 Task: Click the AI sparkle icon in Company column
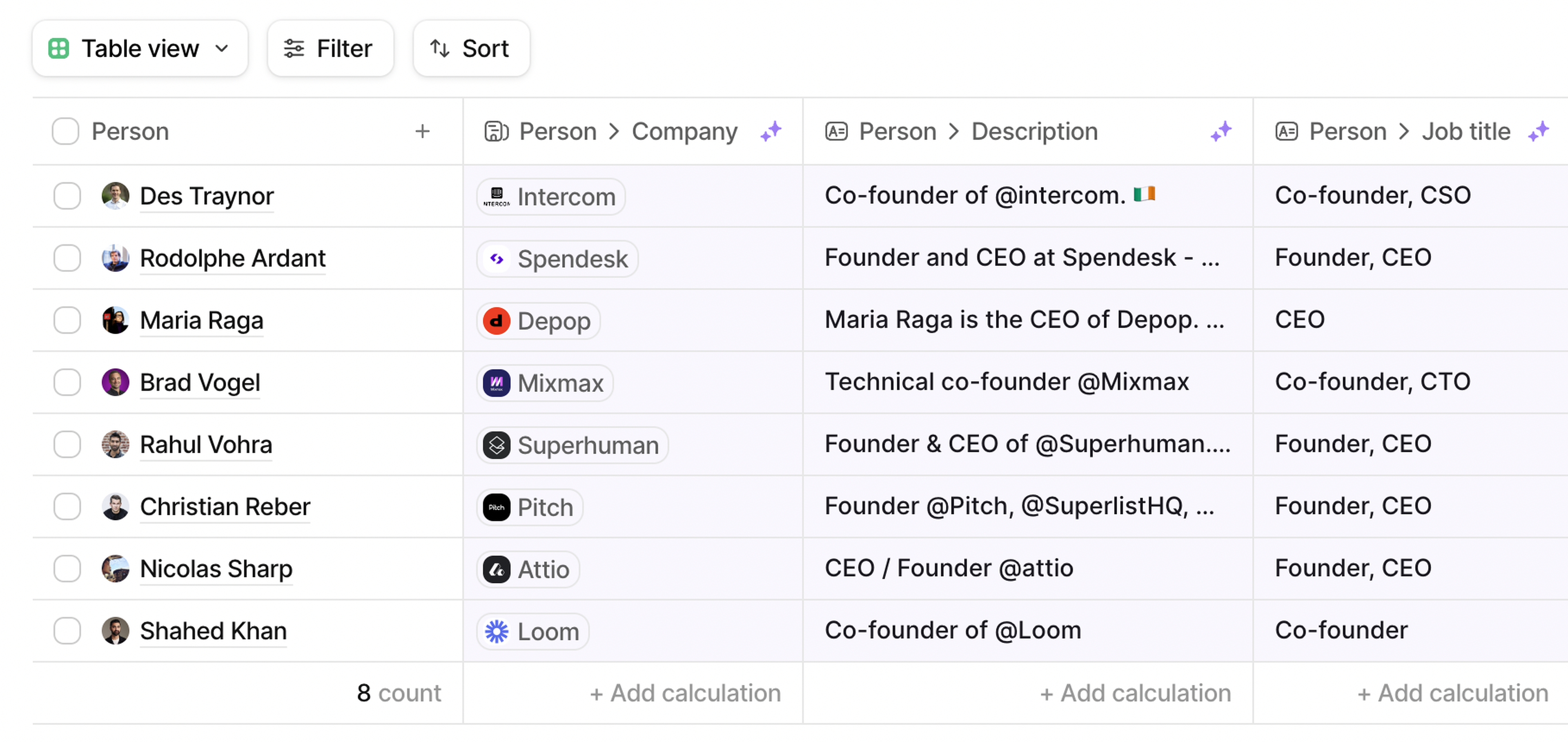pyautogui.click(x=771, y=131)
